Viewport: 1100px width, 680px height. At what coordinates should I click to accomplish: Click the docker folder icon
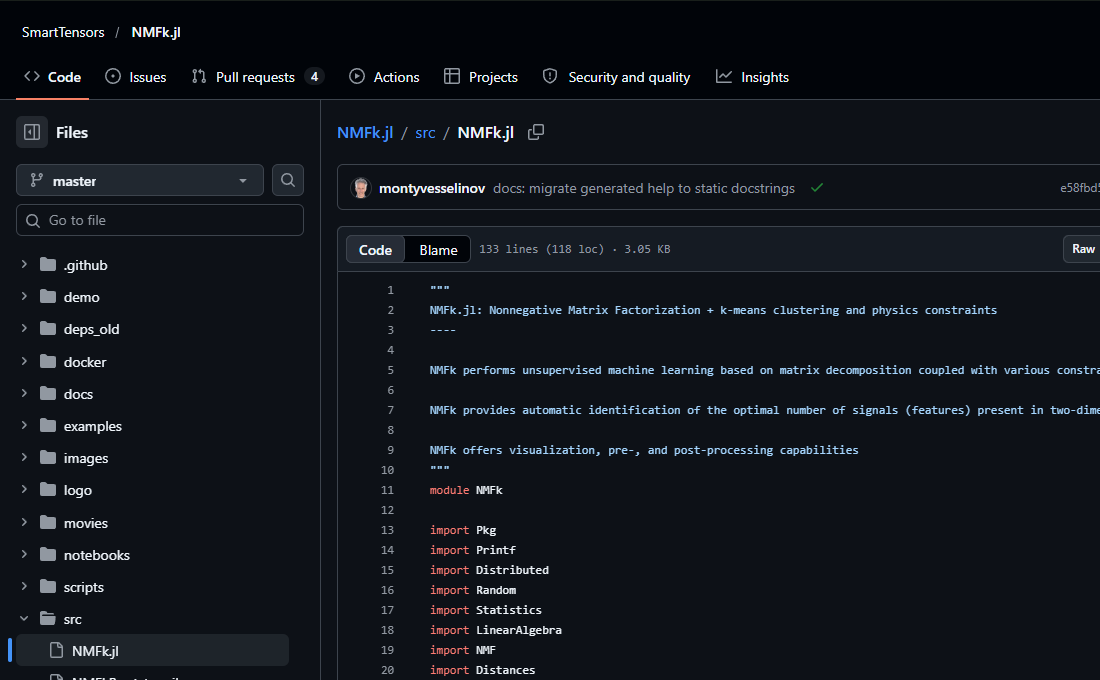coord(48,361)
